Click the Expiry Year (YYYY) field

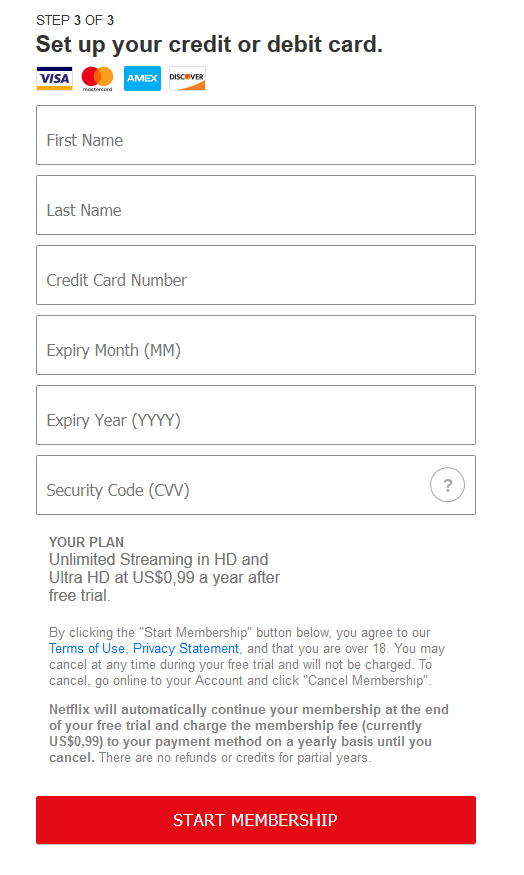pyautogui.click(x=256, y=415)
